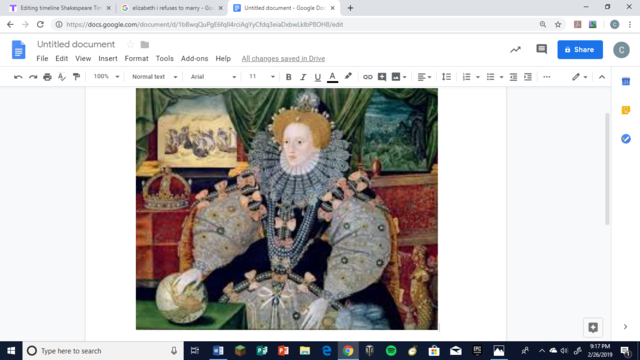Open the File menu
This screenshot has width=640, height=360.
(42, 58)
